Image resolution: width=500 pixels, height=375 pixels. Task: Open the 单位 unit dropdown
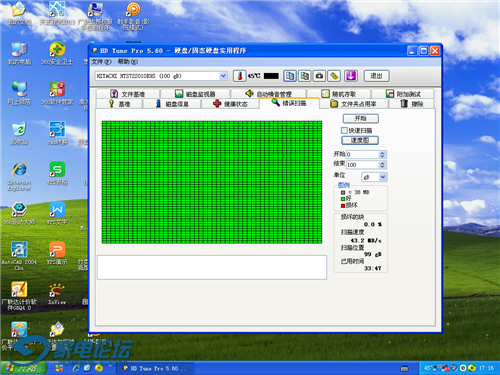point(383,177)
